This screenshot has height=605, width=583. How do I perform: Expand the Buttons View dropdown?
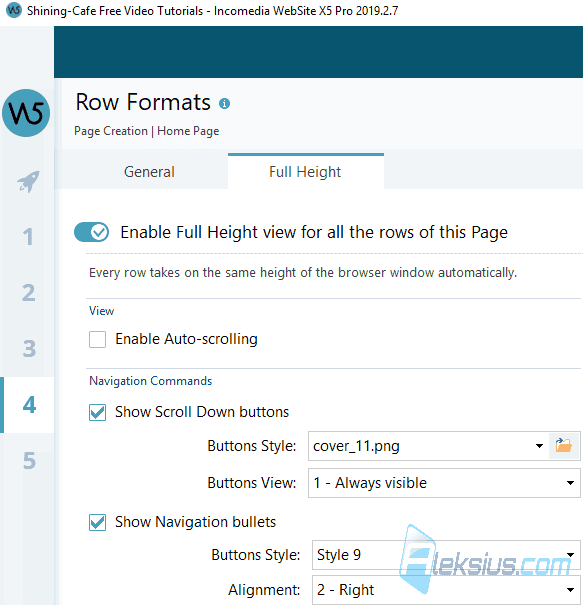(444, 483)
